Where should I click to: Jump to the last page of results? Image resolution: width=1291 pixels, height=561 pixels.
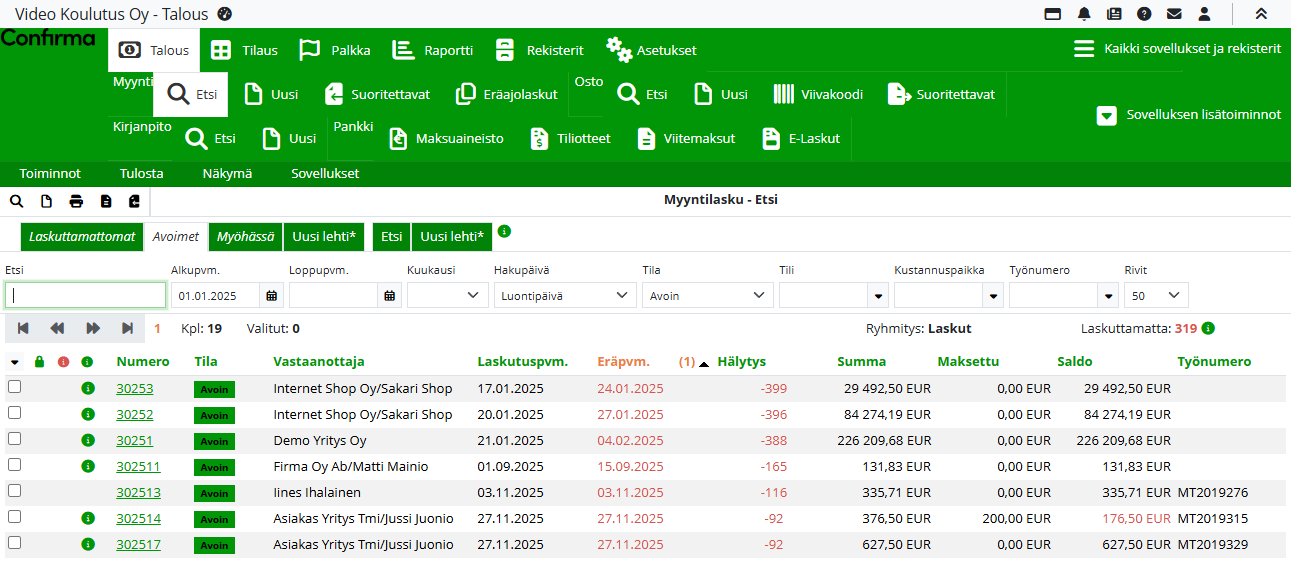128,328
